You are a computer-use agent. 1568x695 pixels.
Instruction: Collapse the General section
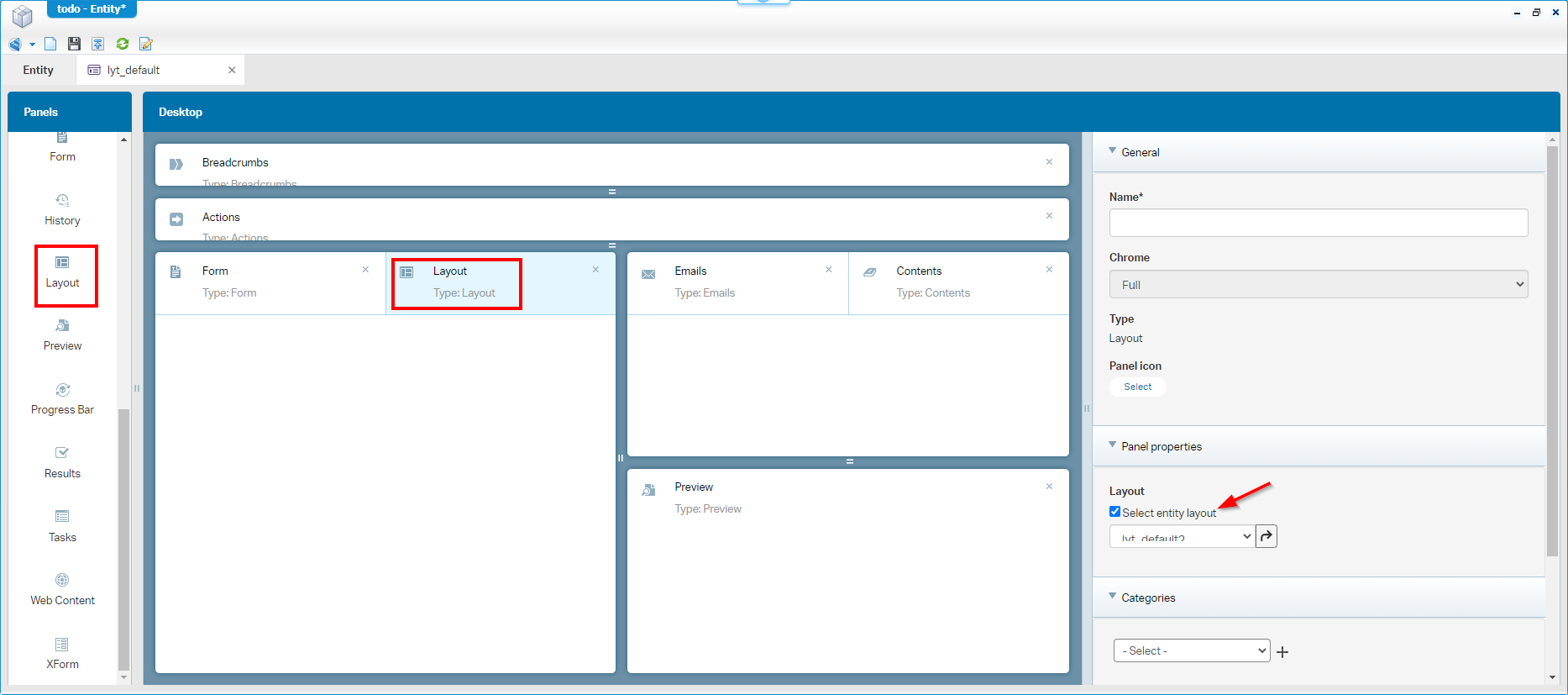[x=1113, y=152]
